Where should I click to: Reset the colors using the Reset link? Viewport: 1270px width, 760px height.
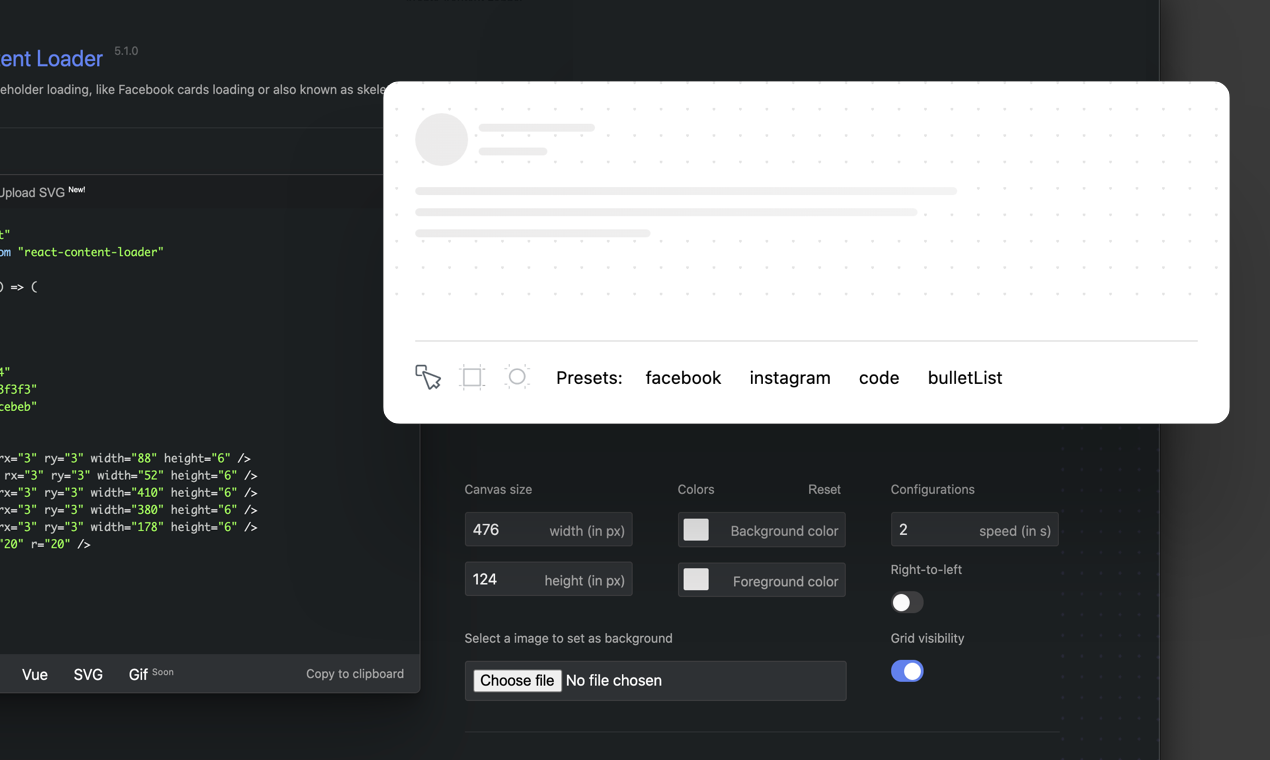(x=824, y=489)
